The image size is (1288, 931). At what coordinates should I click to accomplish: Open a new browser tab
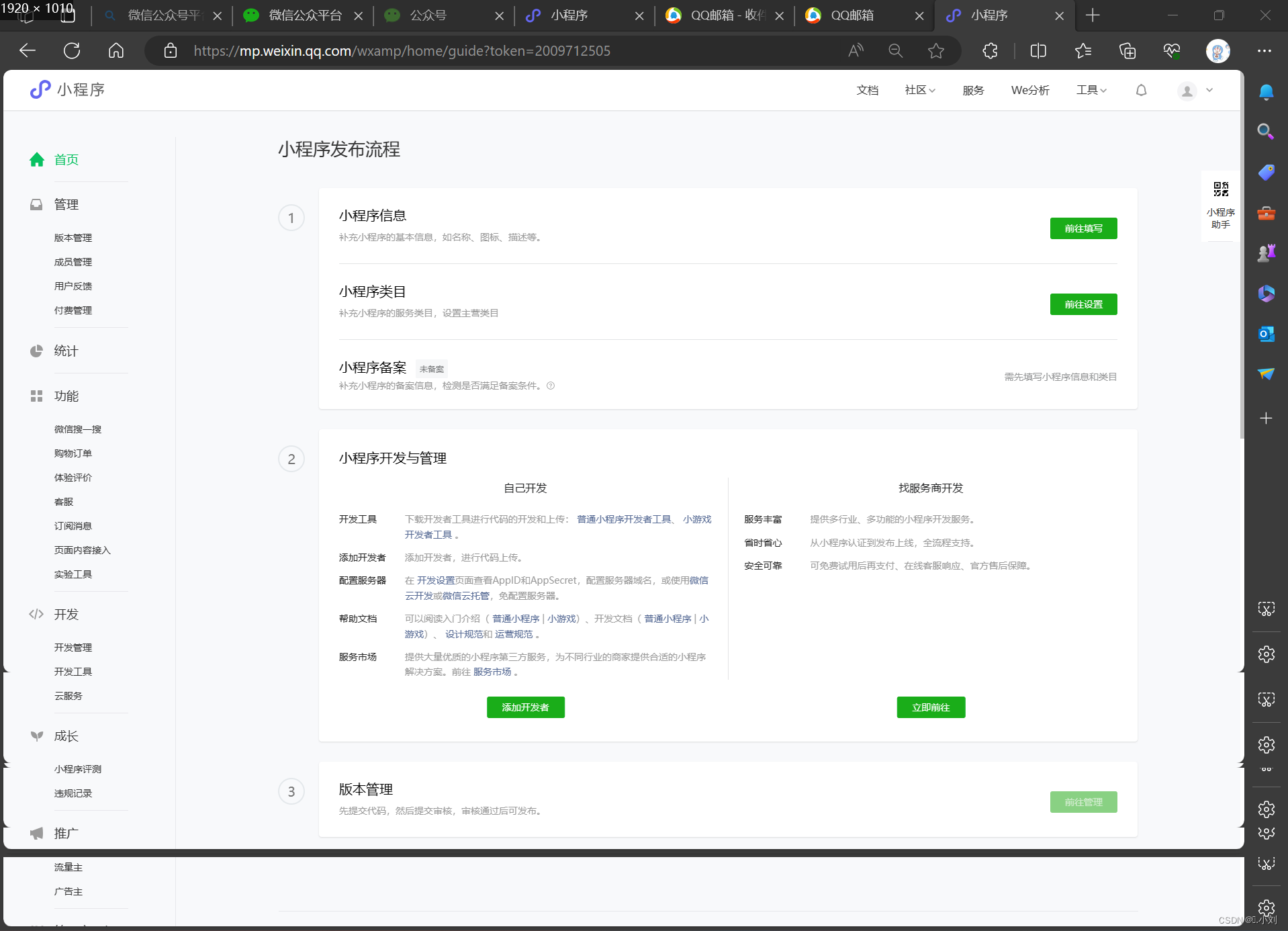[x=1093, y=15]
